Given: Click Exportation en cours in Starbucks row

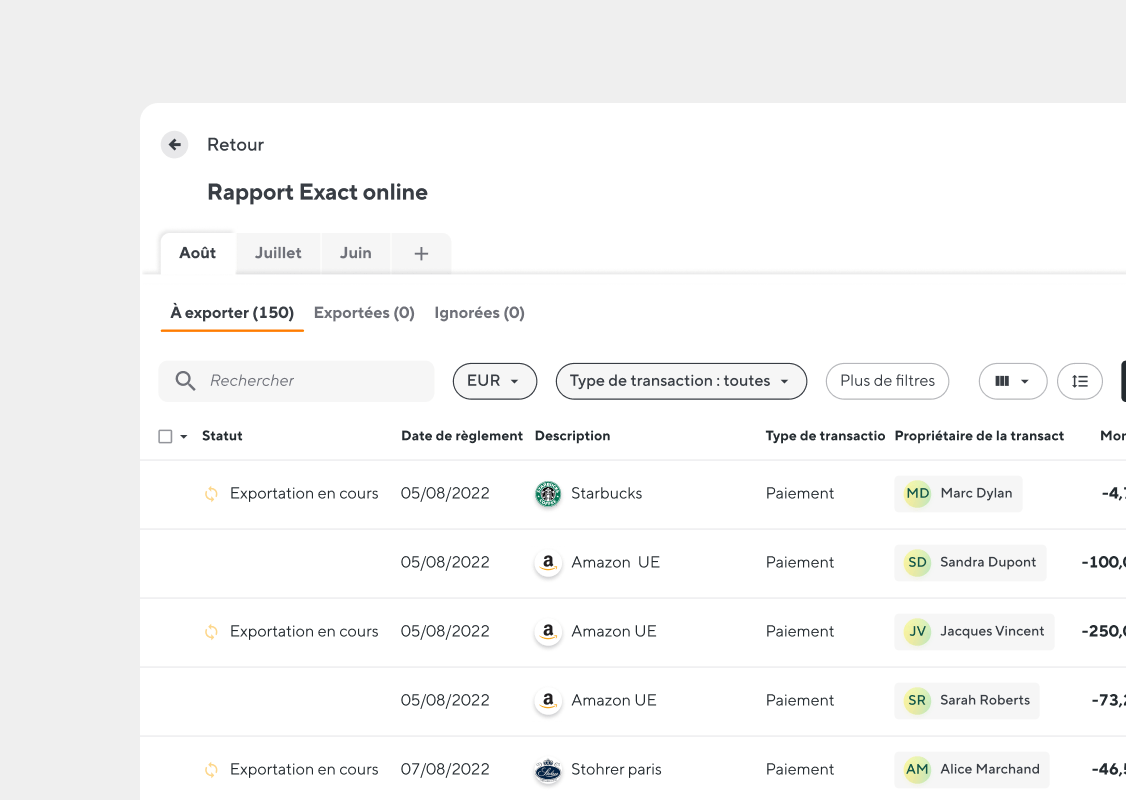Looking at the screenshot, I should click(x=304, y=493).
